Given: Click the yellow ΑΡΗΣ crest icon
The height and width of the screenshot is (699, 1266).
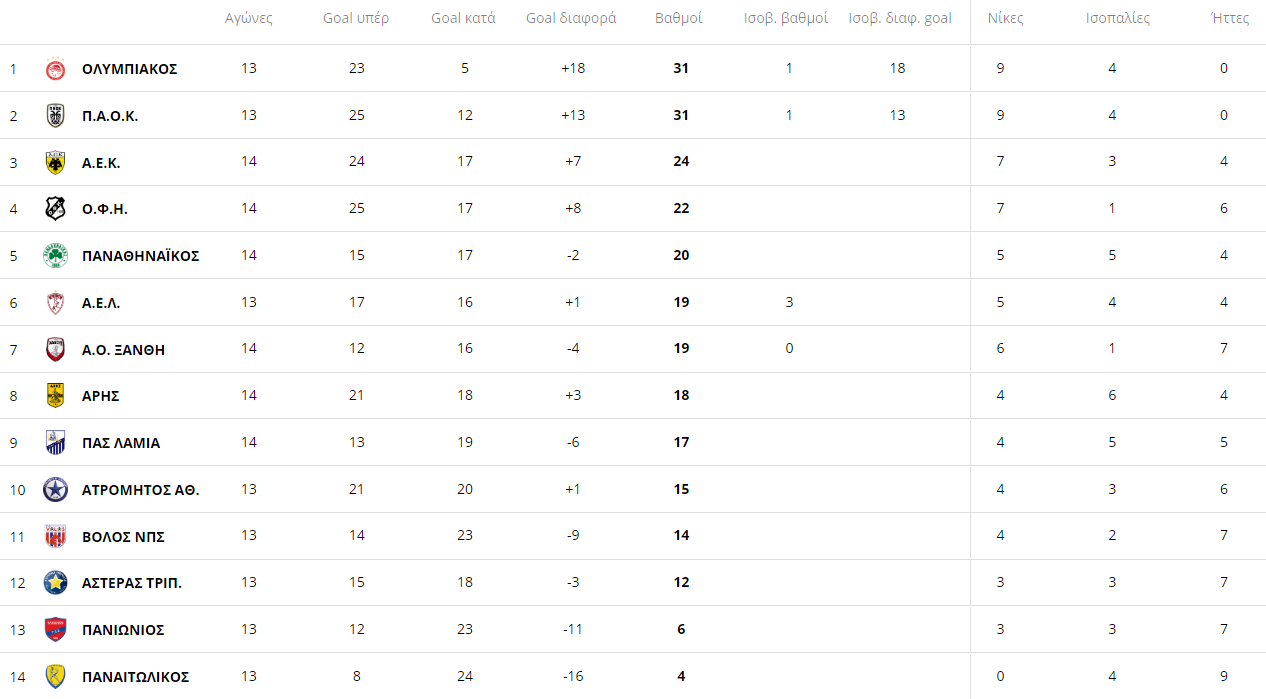Looking at the screenshot, I should (x=55, y=396).
